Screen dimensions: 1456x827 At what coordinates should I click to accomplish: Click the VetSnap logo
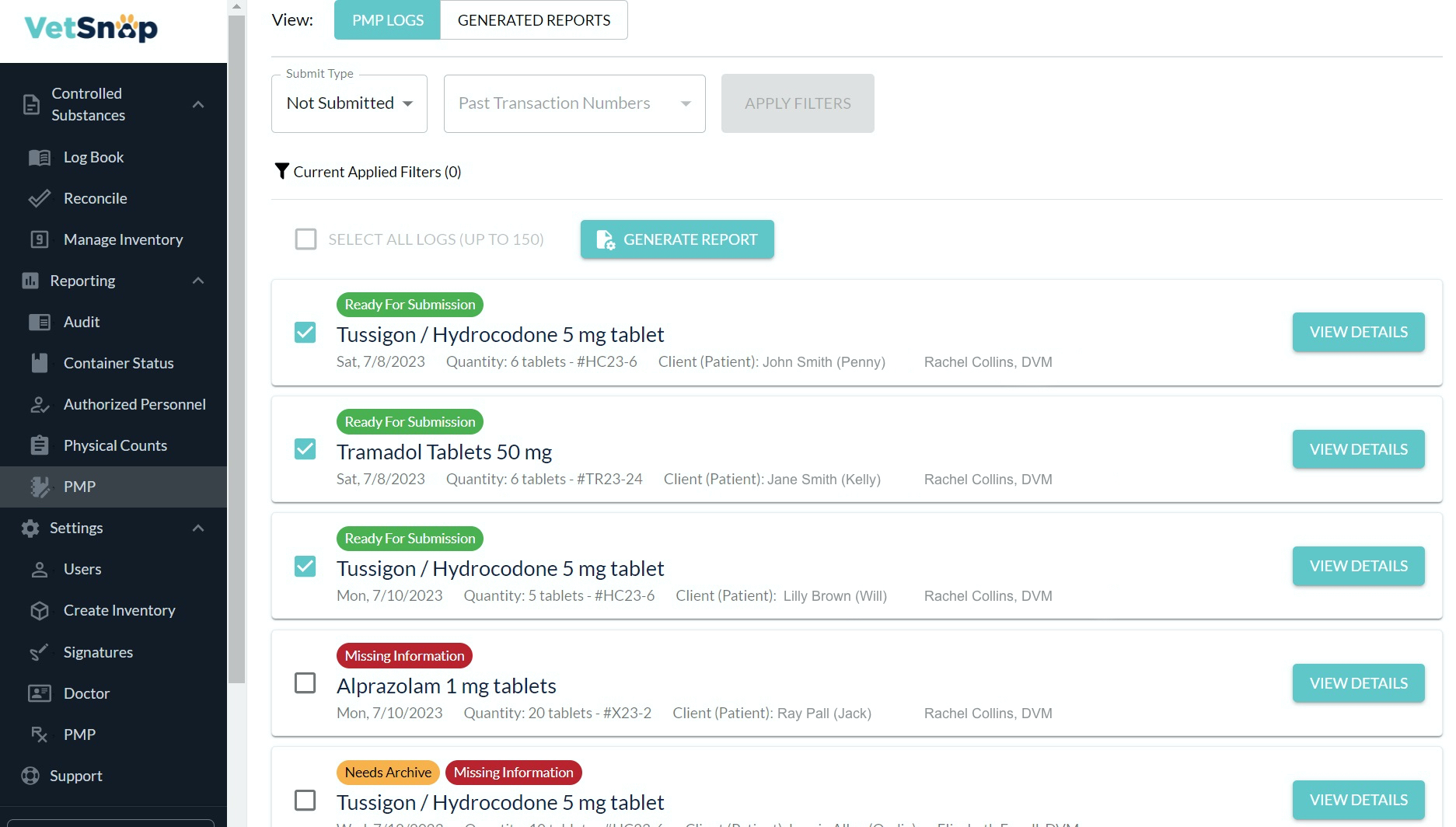(x=91, y=28)
